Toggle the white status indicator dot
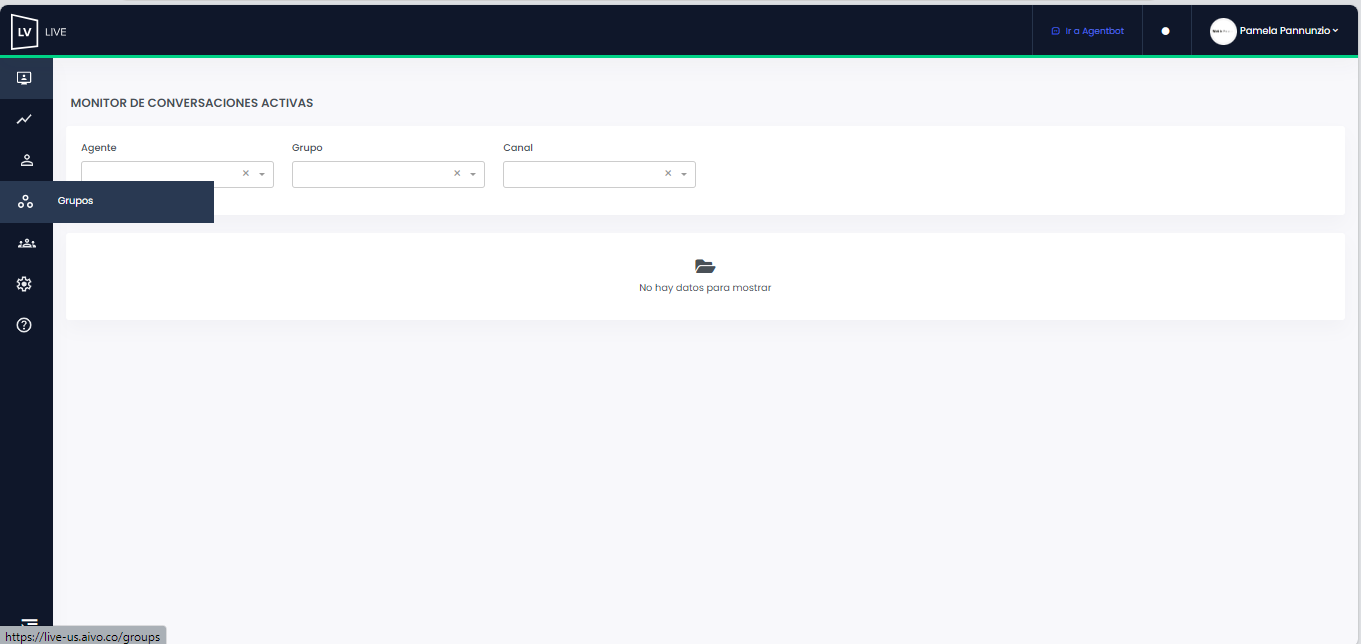Viewport: 1361px width, 644px height. click(x=1165, y=31)
